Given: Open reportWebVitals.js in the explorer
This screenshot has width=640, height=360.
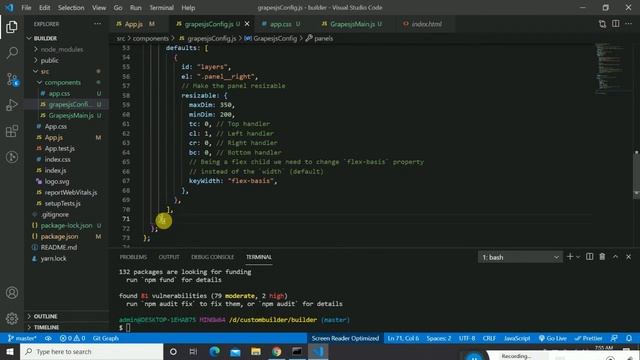Looking at the screenshot, I should click(71, 193).
